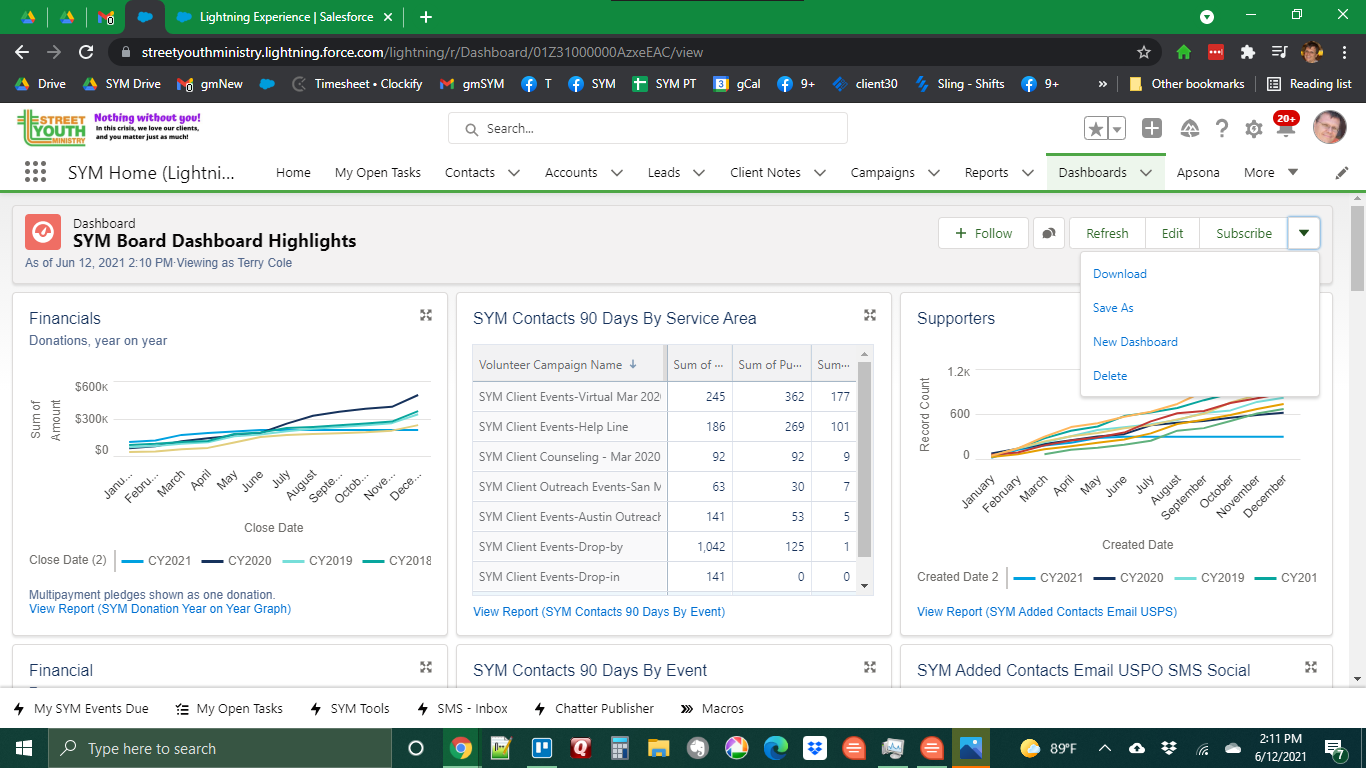Screen dimensions: 1366x768
Task: Expand the SYM Contacts 90 Days By Event widget
Action: [x=870, y=667]
